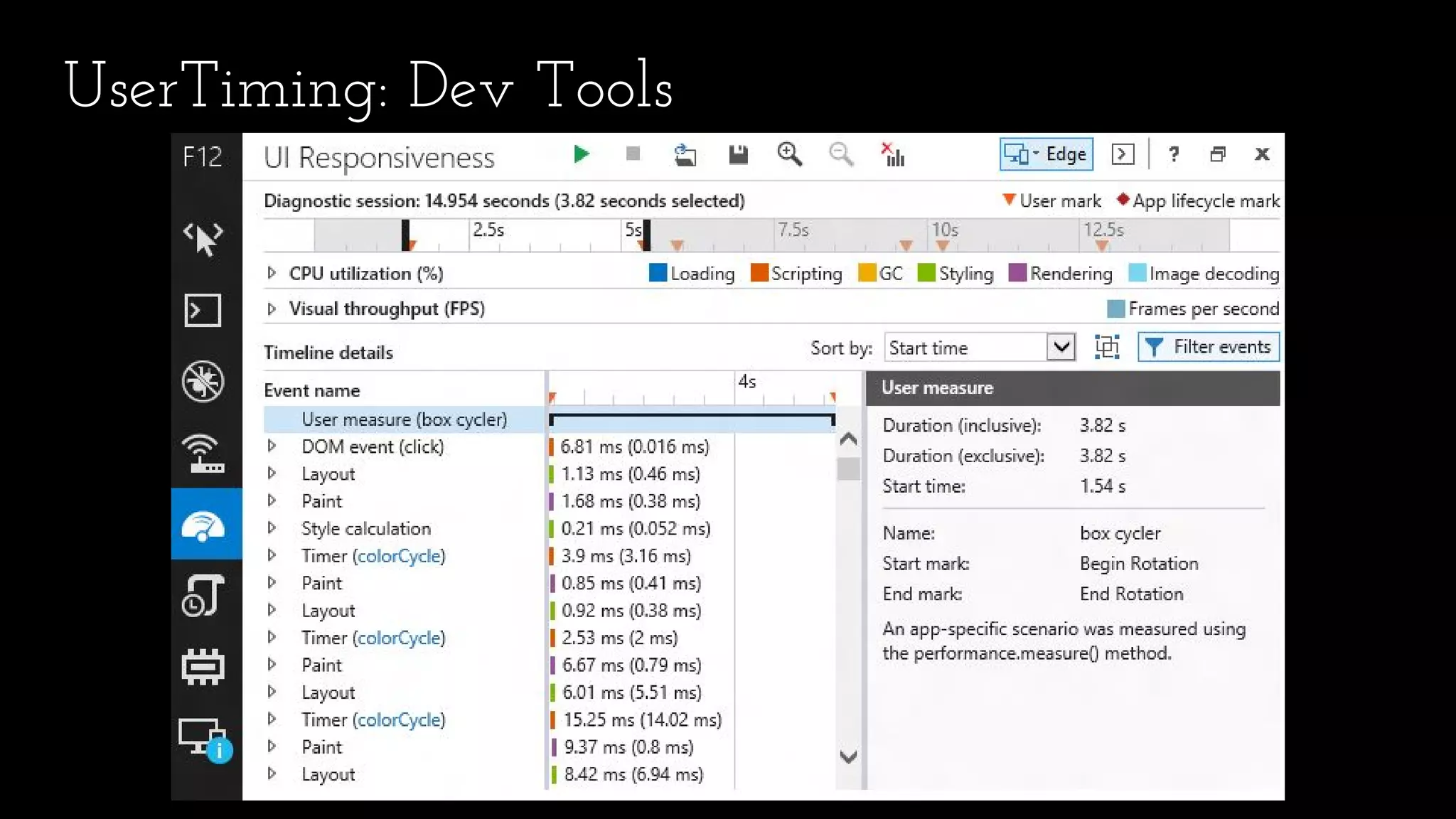Click the group top-level events icon

[x=1107, y=348]
